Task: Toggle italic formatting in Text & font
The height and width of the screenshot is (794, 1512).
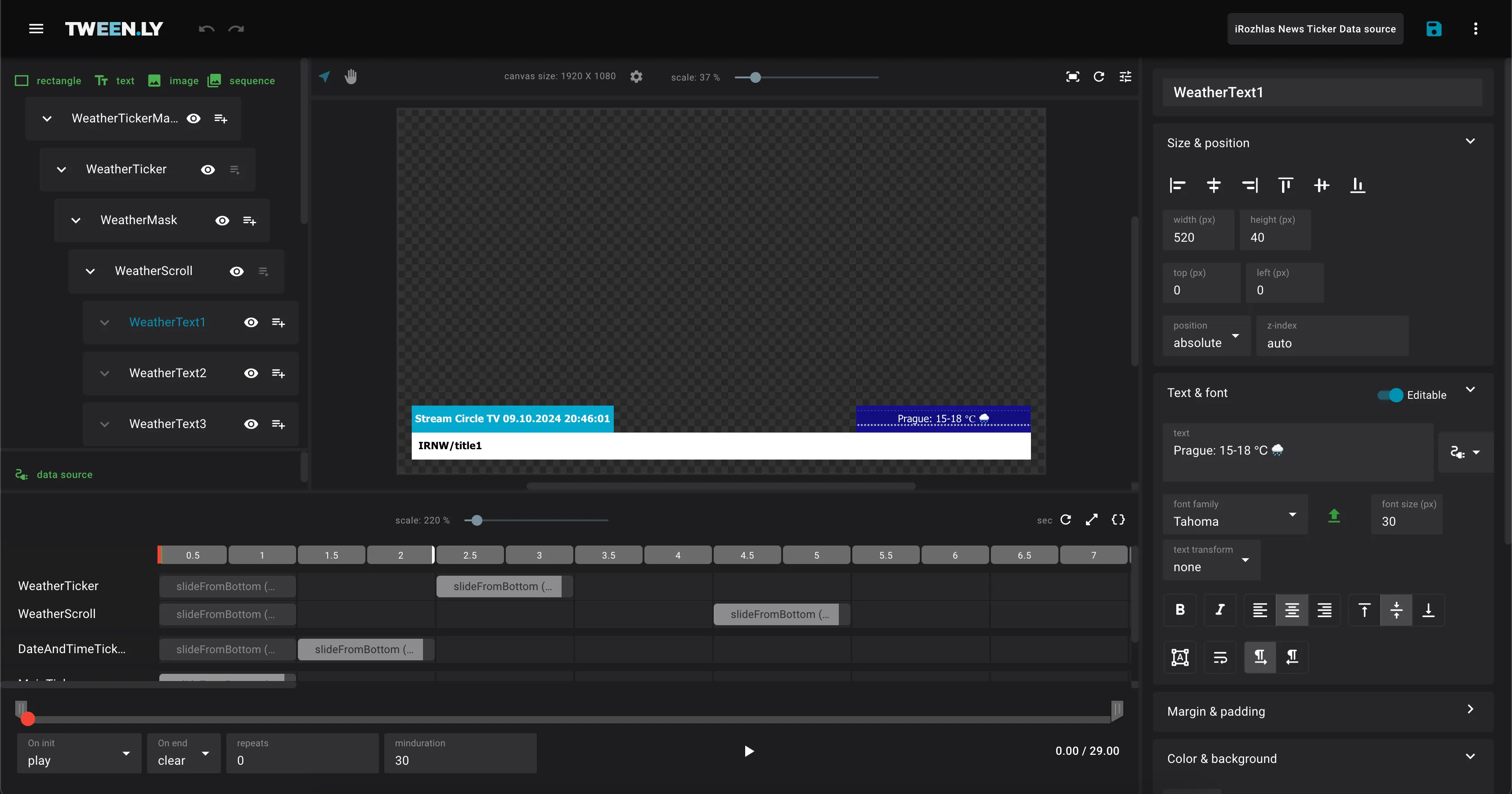Action: coord(1219,610)
